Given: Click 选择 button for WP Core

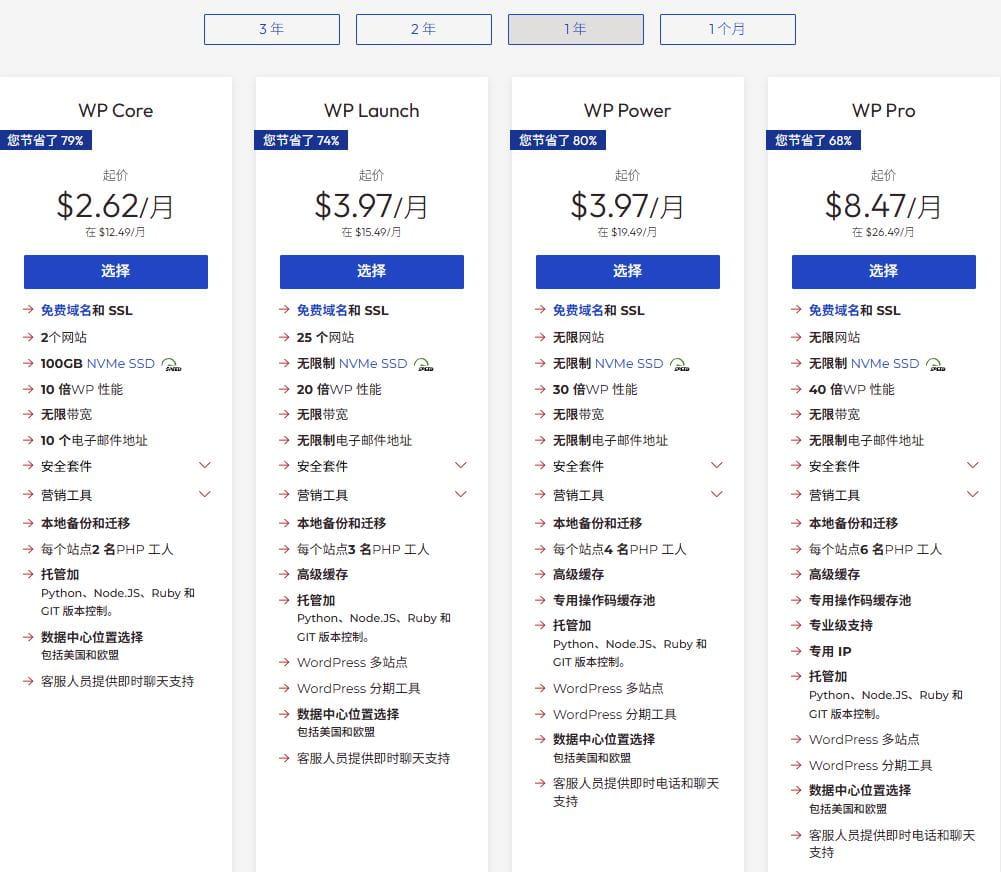Looking at the screenshot, I should (x=116, y=271).
